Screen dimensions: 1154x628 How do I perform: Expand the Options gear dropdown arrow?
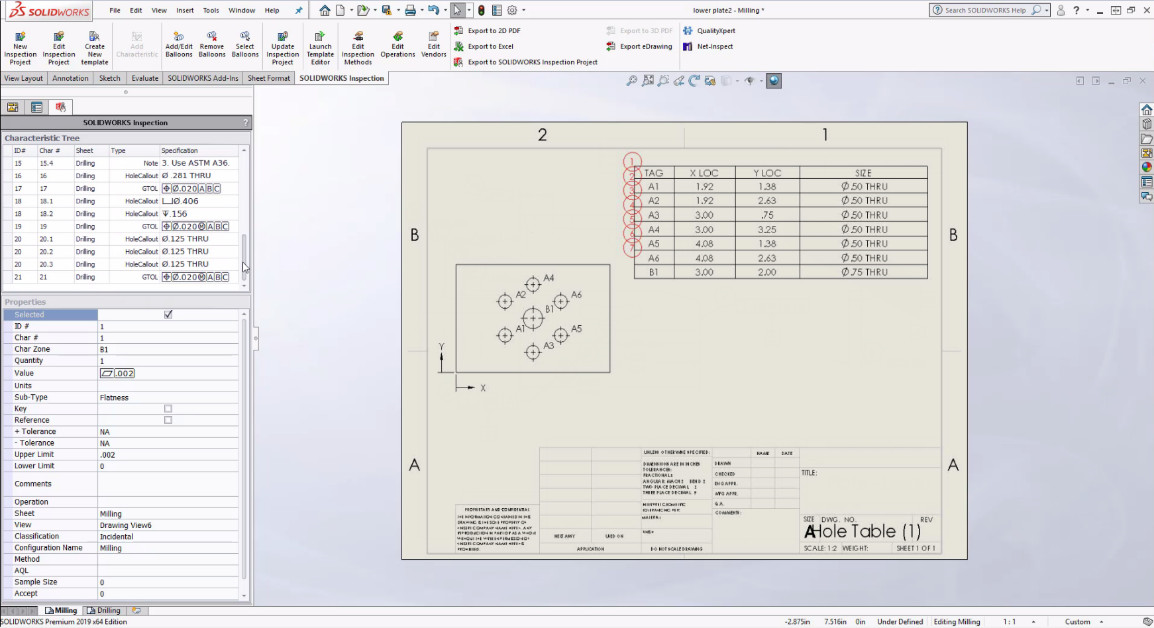(524, 11)
